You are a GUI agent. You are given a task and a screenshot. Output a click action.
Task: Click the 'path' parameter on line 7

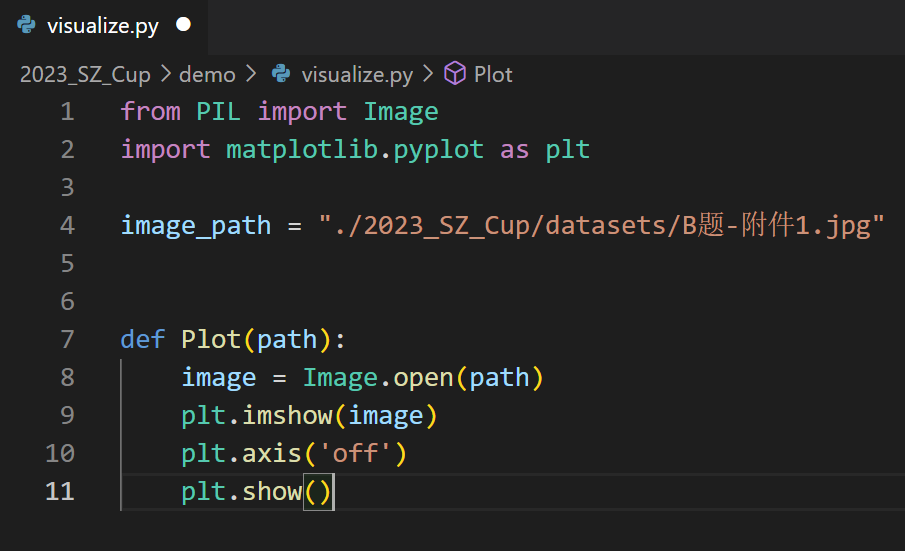tap(287, 339)
